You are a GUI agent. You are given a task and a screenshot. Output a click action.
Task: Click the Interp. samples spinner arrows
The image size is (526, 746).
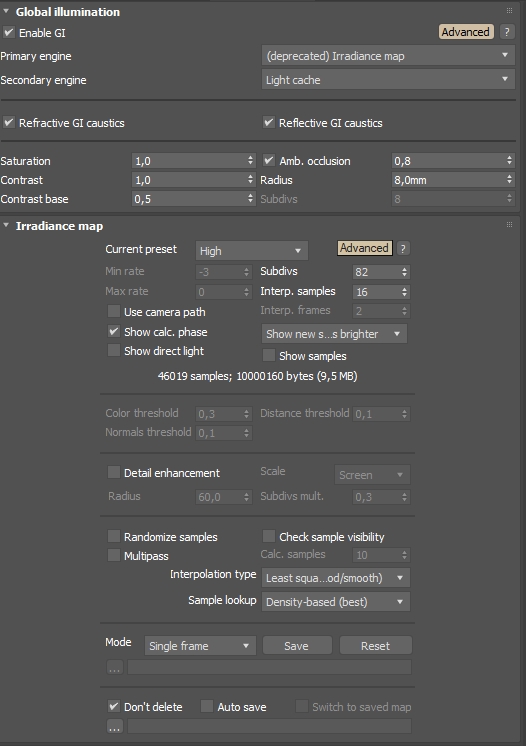coord(404,292)
